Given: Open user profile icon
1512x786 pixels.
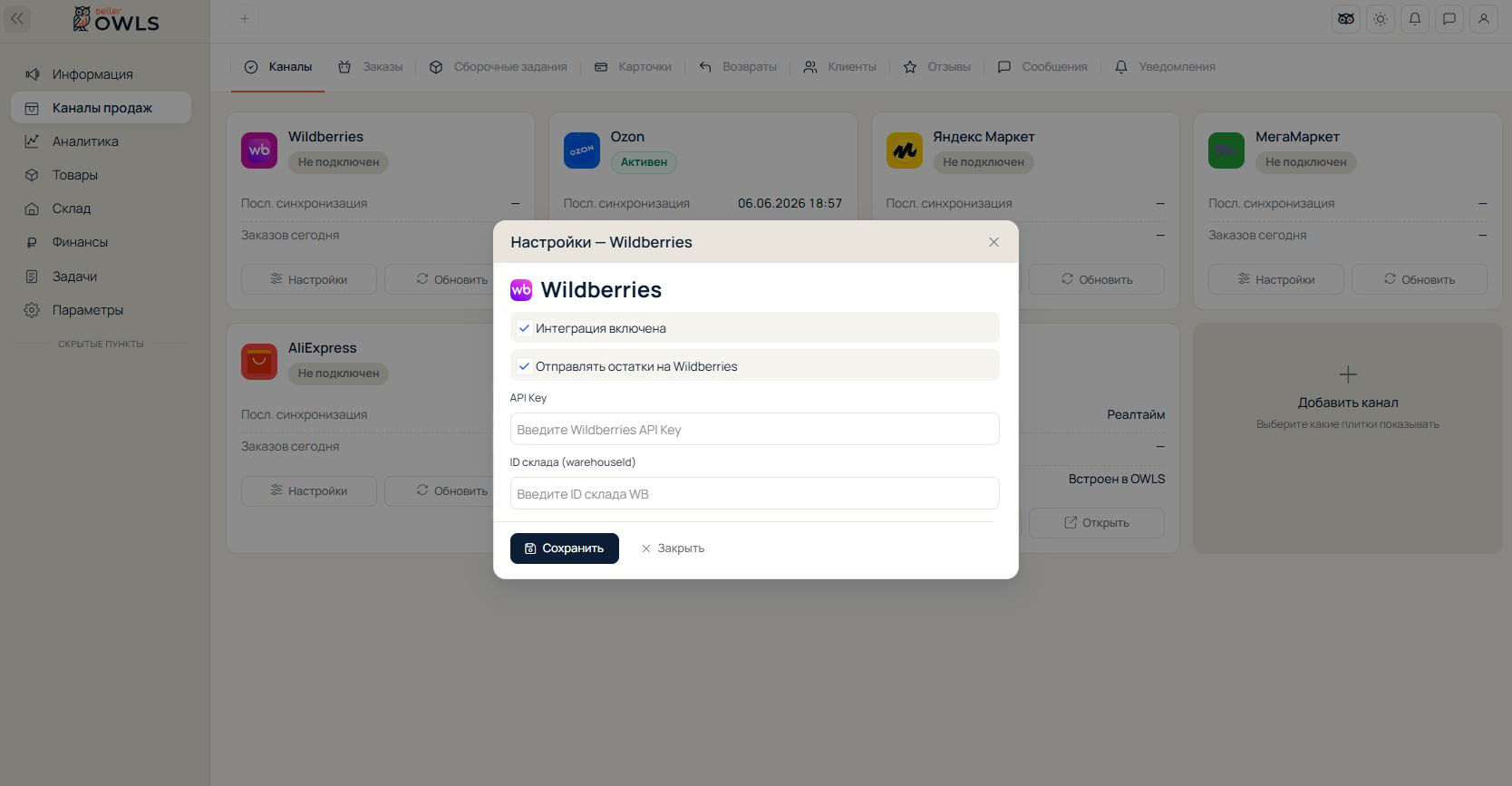Looking at the screenshot, I should (x=1484, y=19).
